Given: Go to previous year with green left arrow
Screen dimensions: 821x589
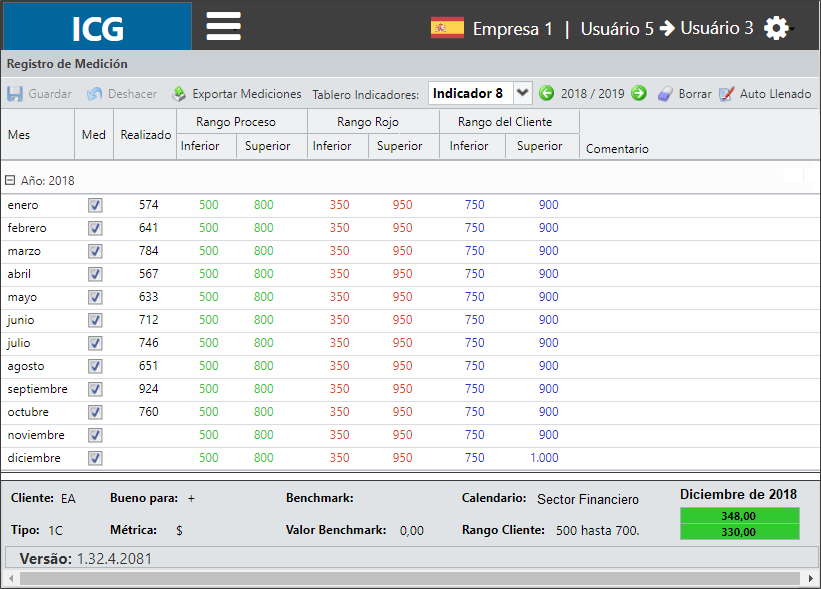Looking at the screenshot, I should click(x=547, y=93).
